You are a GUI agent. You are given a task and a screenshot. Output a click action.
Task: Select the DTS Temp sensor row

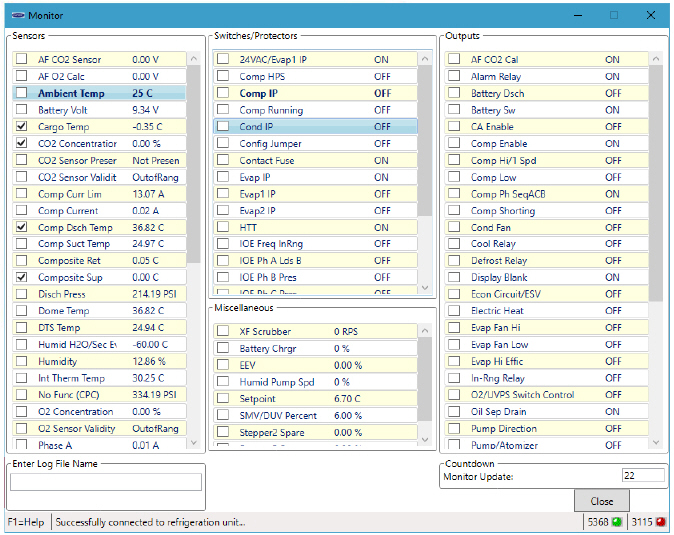(99, 327)
